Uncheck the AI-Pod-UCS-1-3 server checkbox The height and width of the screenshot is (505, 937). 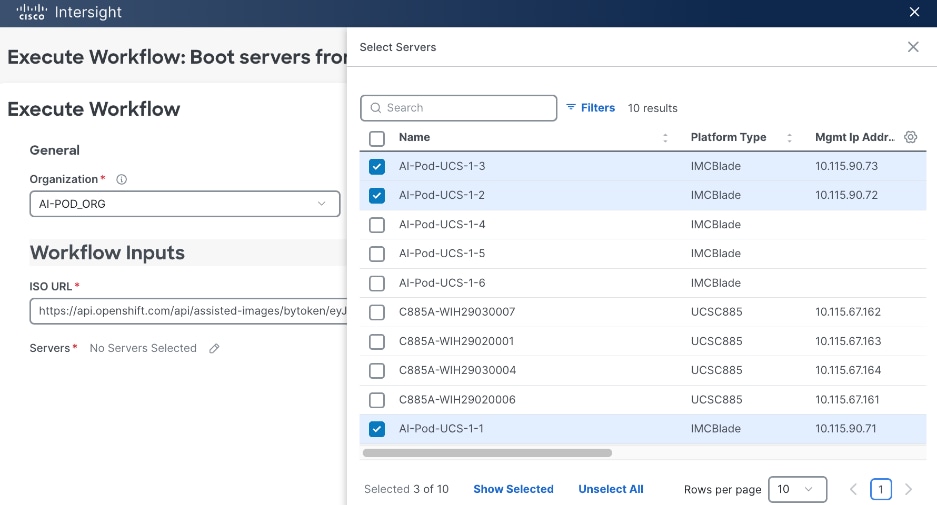(x=377, y=166)
